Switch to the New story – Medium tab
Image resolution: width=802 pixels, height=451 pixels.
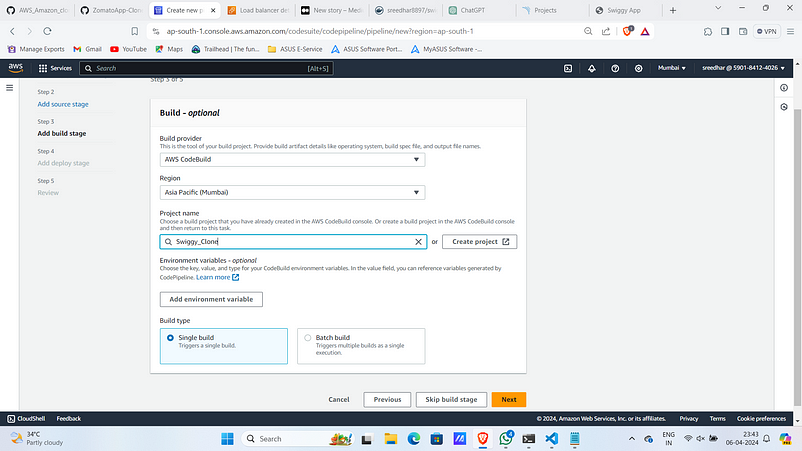332,10
